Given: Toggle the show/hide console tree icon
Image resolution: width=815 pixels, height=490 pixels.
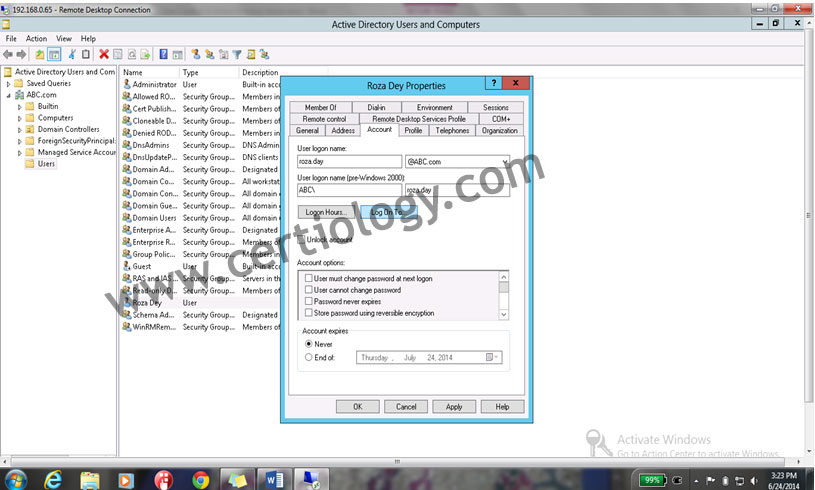Looking at the screenshot, I should tap(54, 54).
